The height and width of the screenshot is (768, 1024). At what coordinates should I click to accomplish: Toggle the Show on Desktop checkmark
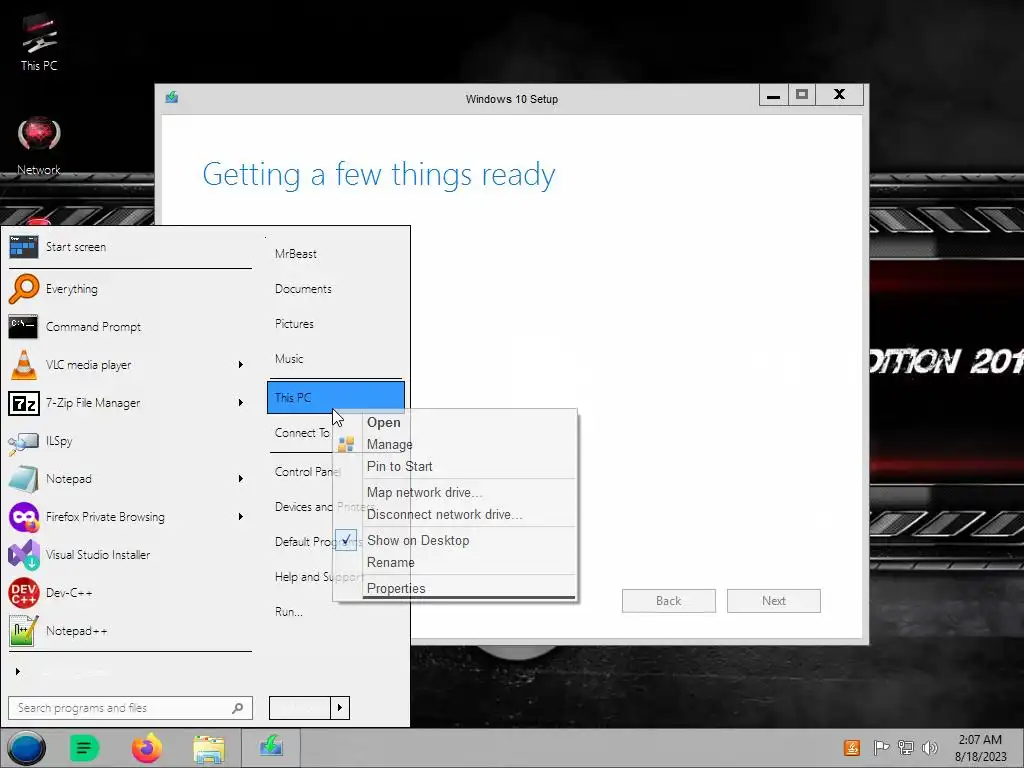(346, 540)
